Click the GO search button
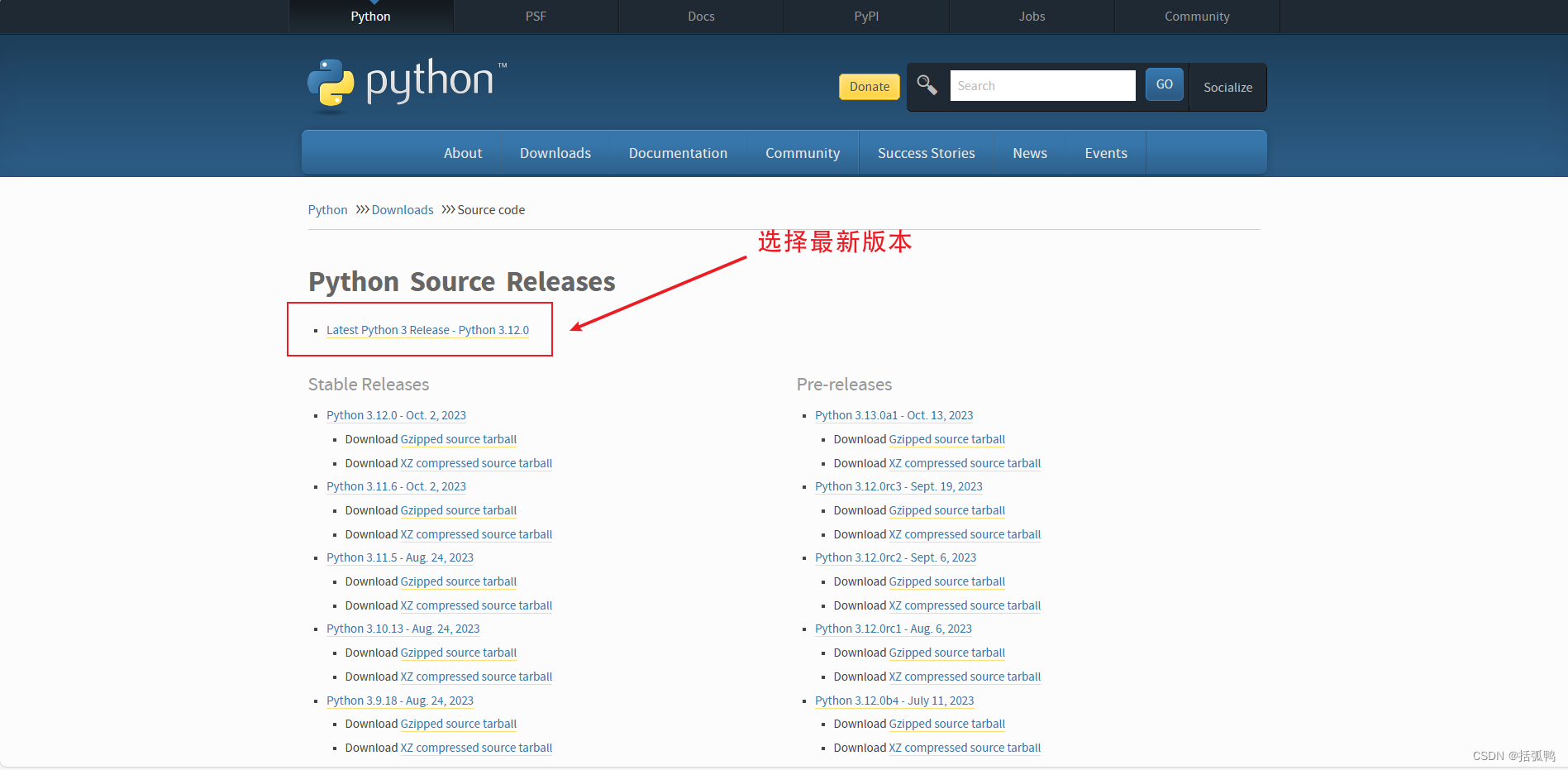 pyautogui.click(x=1164, y=84)
